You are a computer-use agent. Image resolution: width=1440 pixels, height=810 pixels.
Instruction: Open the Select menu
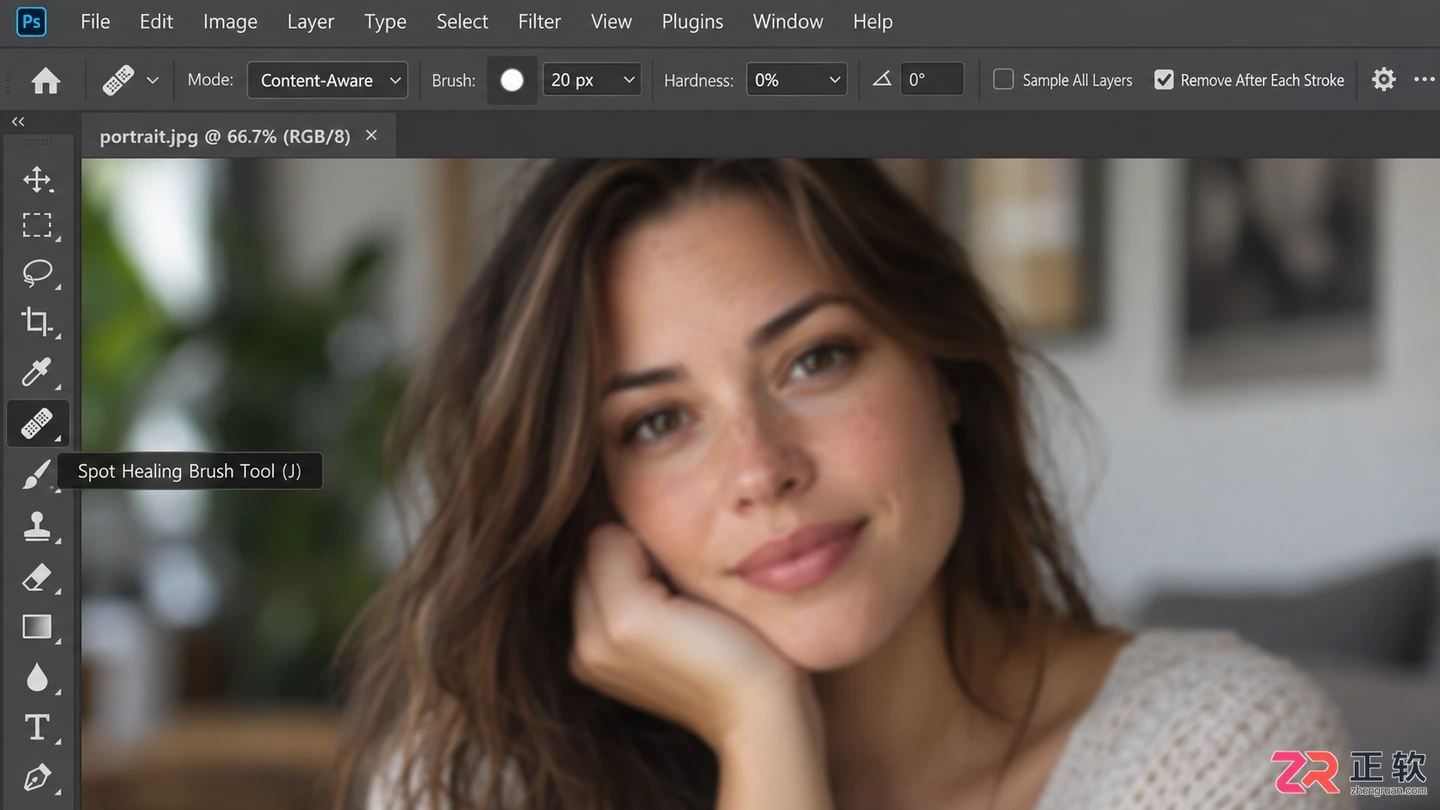coord(462,21)
